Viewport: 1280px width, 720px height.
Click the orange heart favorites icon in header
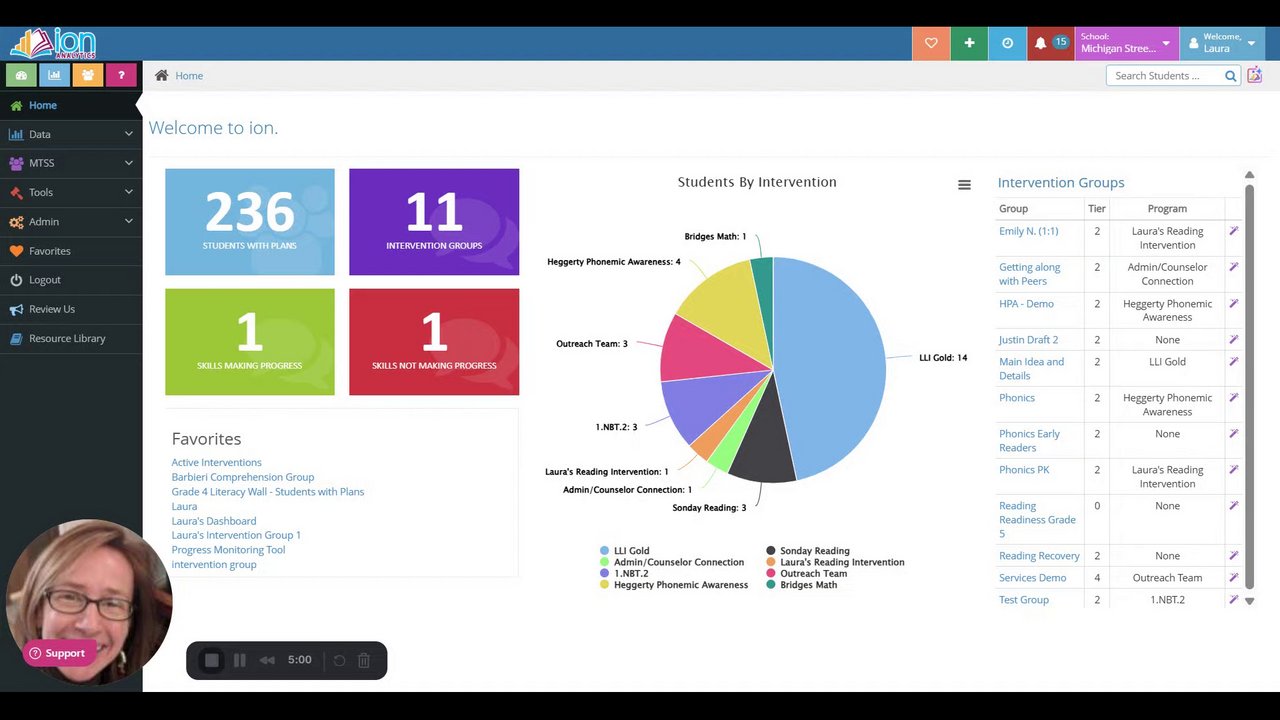(x=931, y=43)
